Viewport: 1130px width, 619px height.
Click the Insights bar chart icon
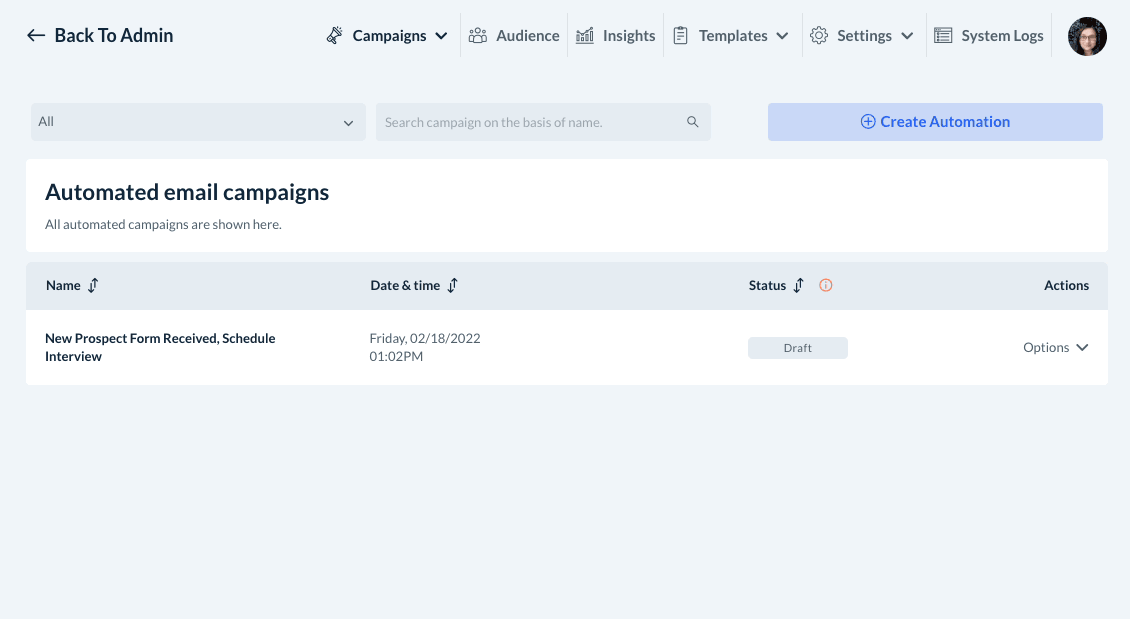tap(585, 36)
